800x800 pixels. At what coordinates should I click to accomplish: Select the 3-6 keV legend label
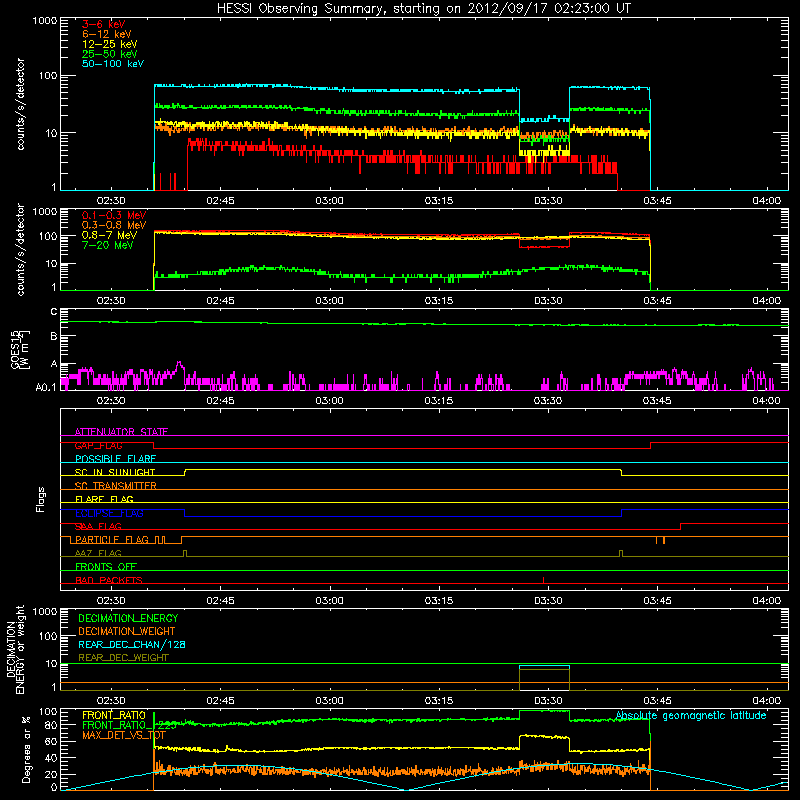[104, 24]
